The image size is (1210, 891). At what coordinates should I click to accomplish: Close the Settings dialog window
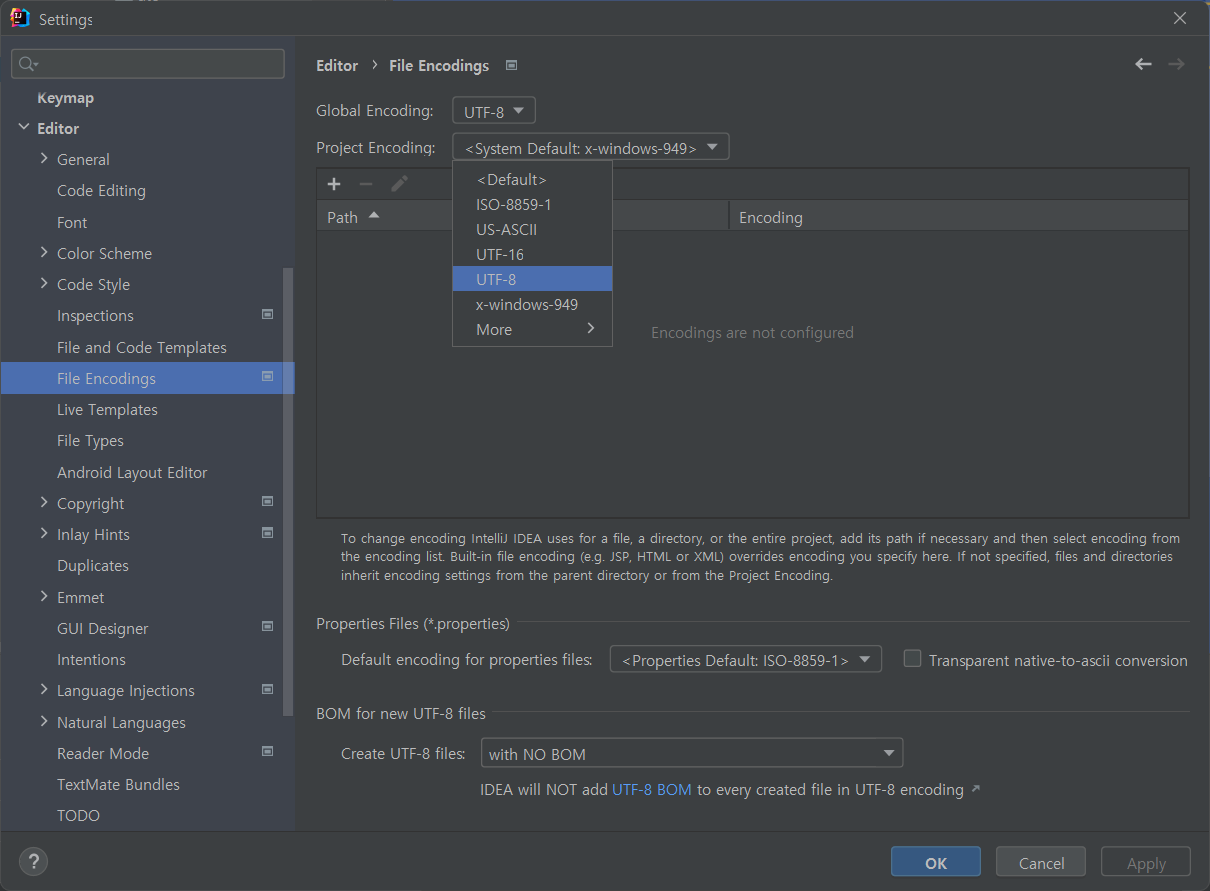[1180, 18]
